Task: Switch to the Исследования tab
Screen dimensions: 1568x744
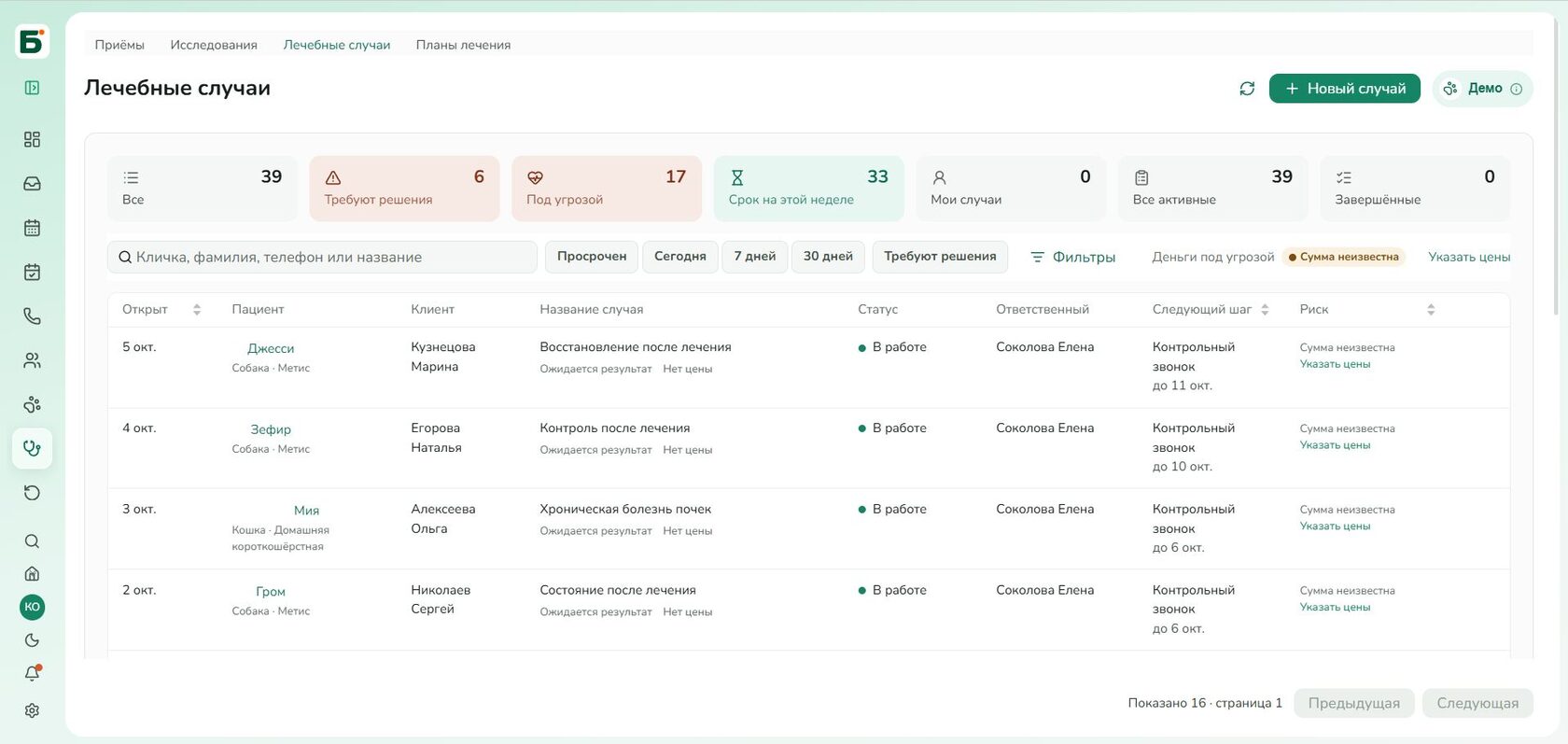Action: point(214,45)
